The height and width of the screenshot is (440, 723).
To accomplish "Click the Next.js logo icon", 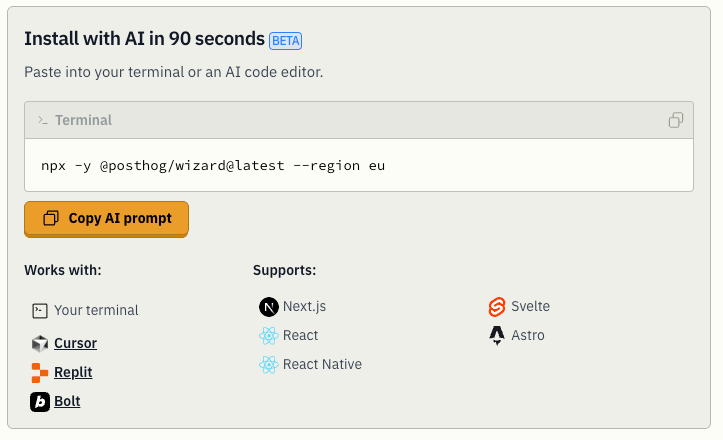I will click(x=268, y=306).
